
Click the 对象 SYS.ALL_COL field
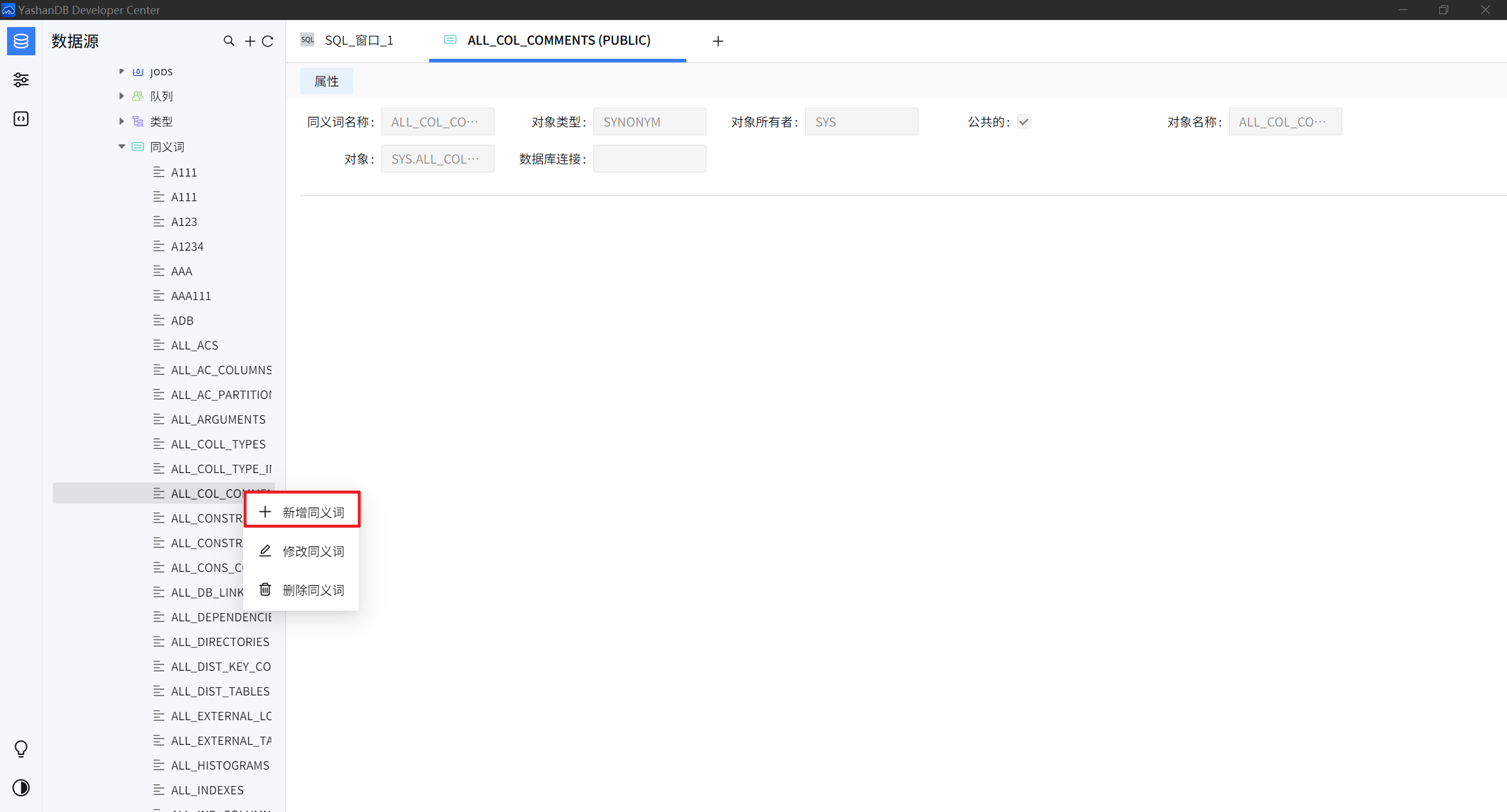pyautogui.click(x=438, y=159)
